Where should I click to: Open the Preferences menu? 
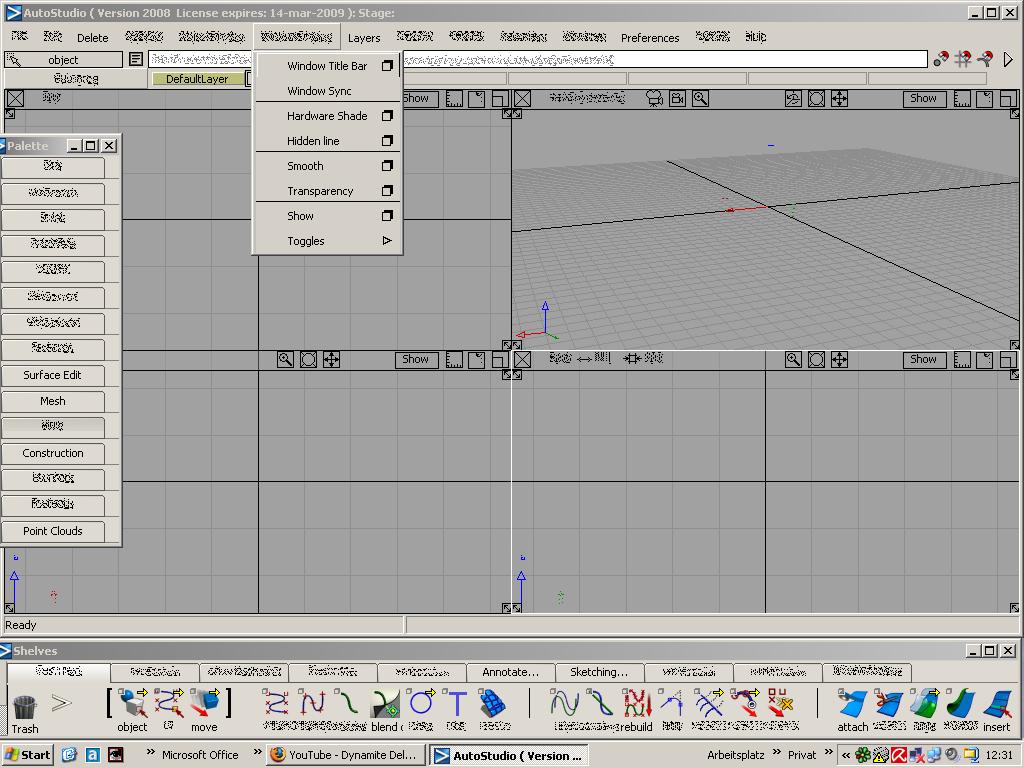[650, 38]
